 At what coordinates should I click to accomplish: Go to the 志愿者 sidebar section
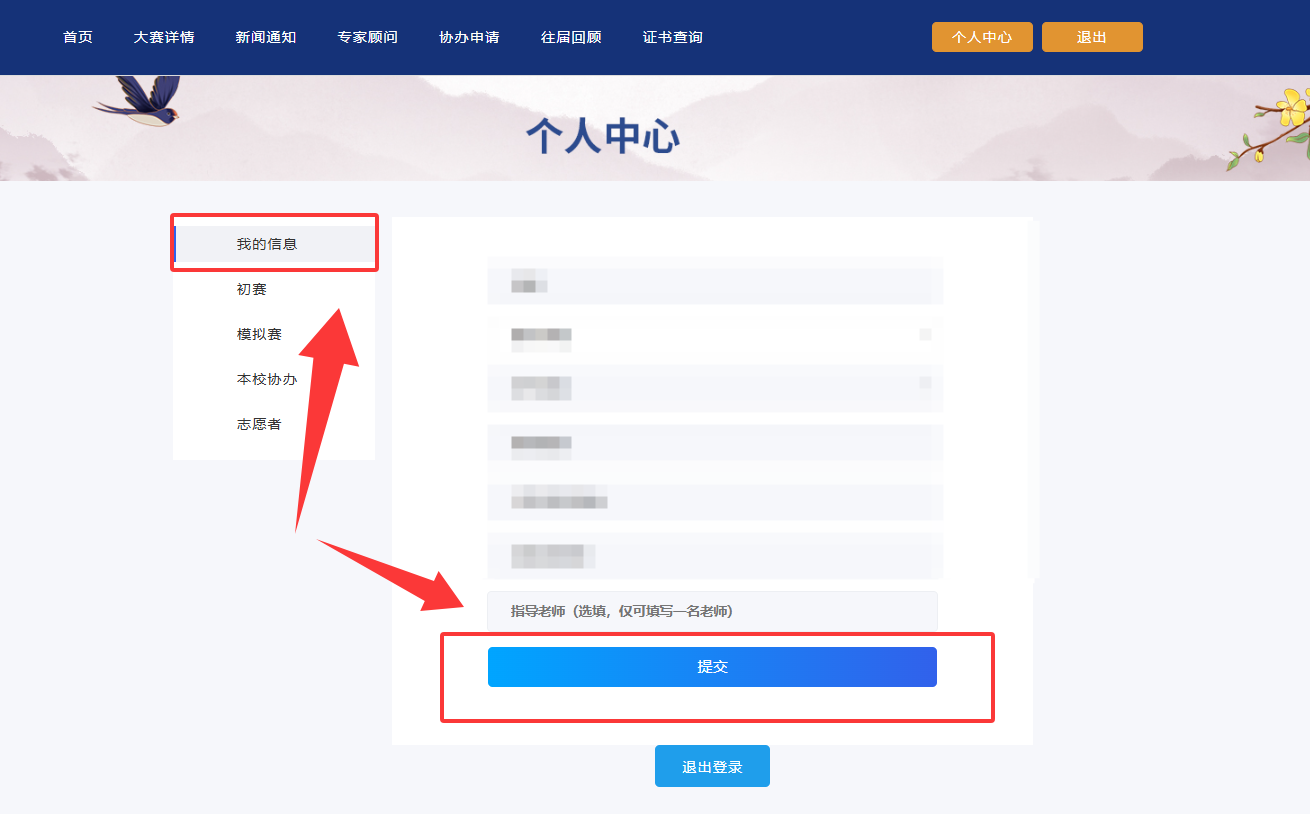click(x=259, y=424)
